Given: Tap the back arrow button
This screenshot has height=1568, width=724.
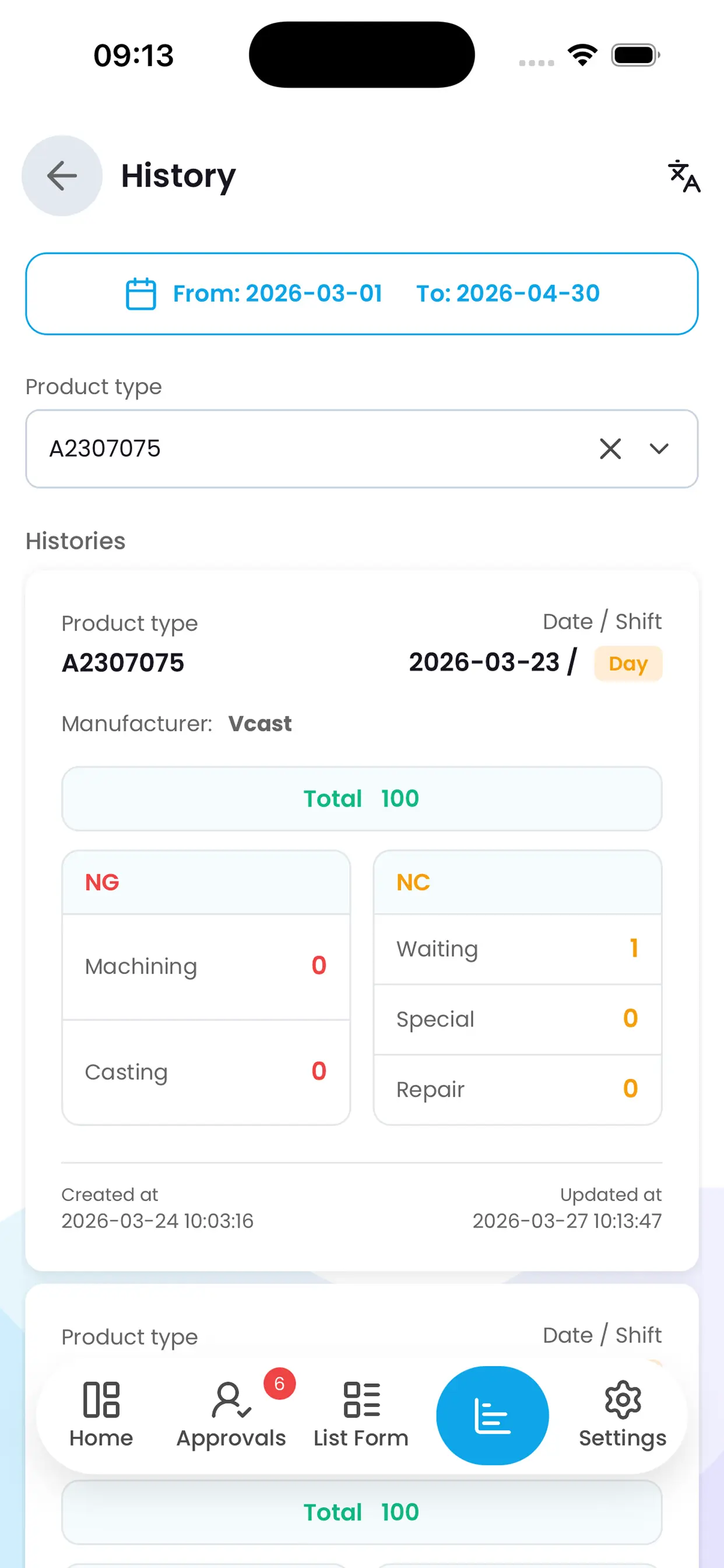Looking at the screenshot, I should click(x=62, y=176).
